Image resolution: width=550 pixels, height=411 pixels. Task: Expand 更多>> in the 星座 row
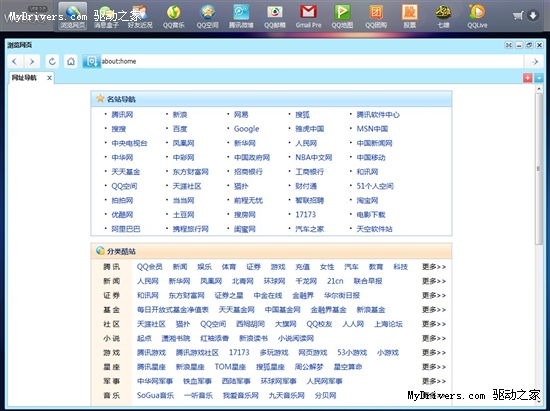click(x=434, y=367)
